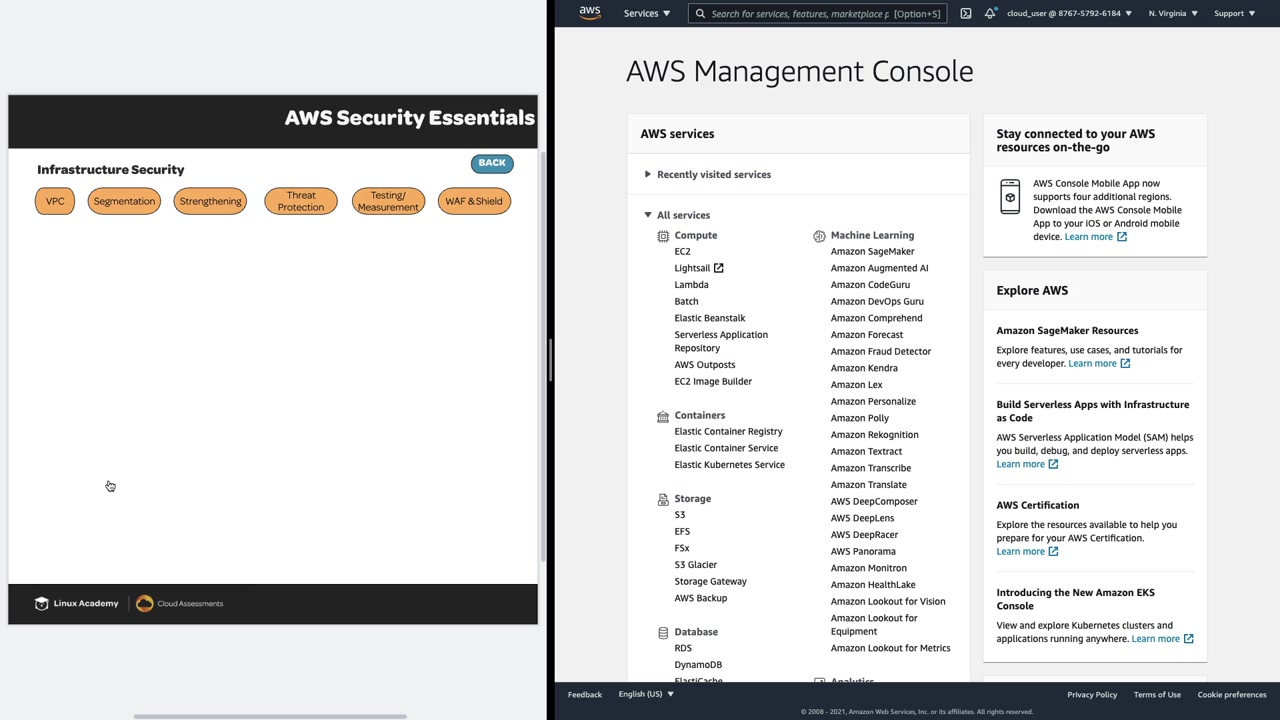
Task: Click the Database category icon
Action: pyautogui.click(x=663, y=633)
